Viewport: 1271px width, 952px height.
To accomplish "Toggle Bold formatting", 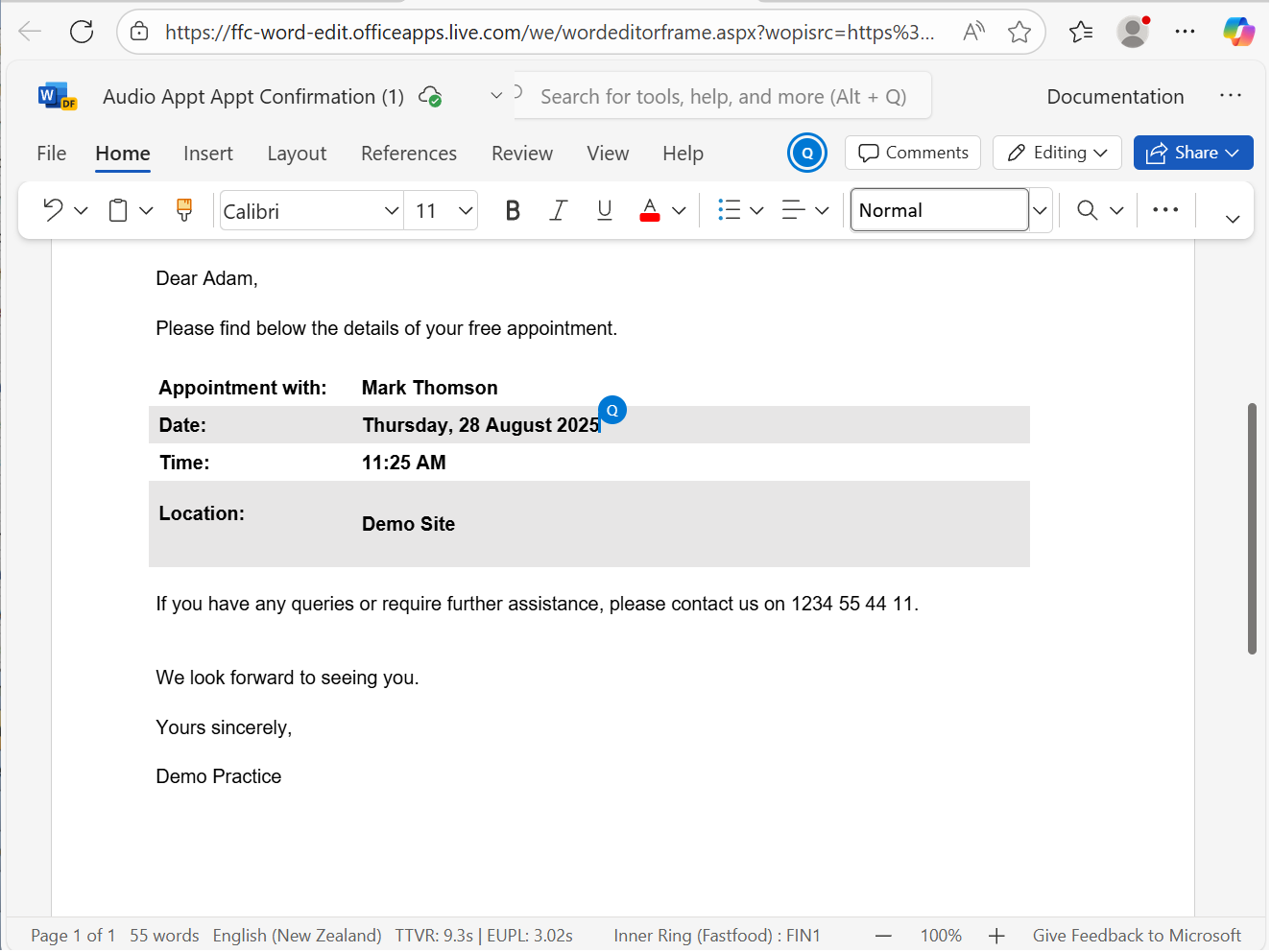I will [x=513, y=210].
